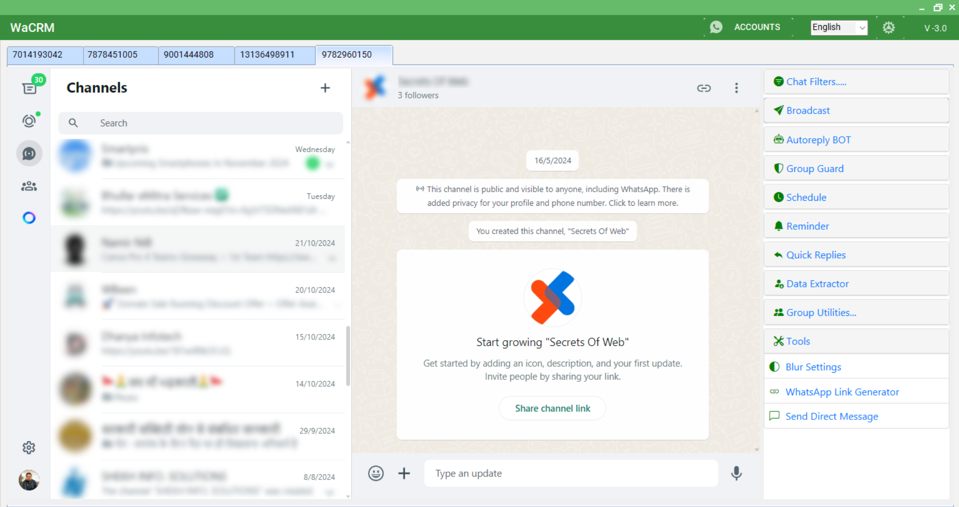959x507 pixels.
Task: Click the Type an update field
Action: [x=570, y=473]
